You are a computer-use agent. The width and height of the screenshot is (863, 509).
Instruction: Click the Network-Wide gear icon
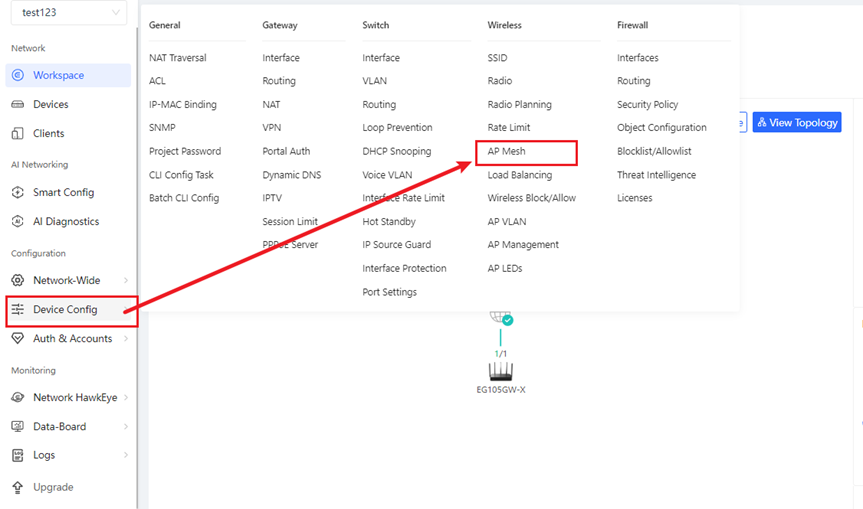(18, 280)
